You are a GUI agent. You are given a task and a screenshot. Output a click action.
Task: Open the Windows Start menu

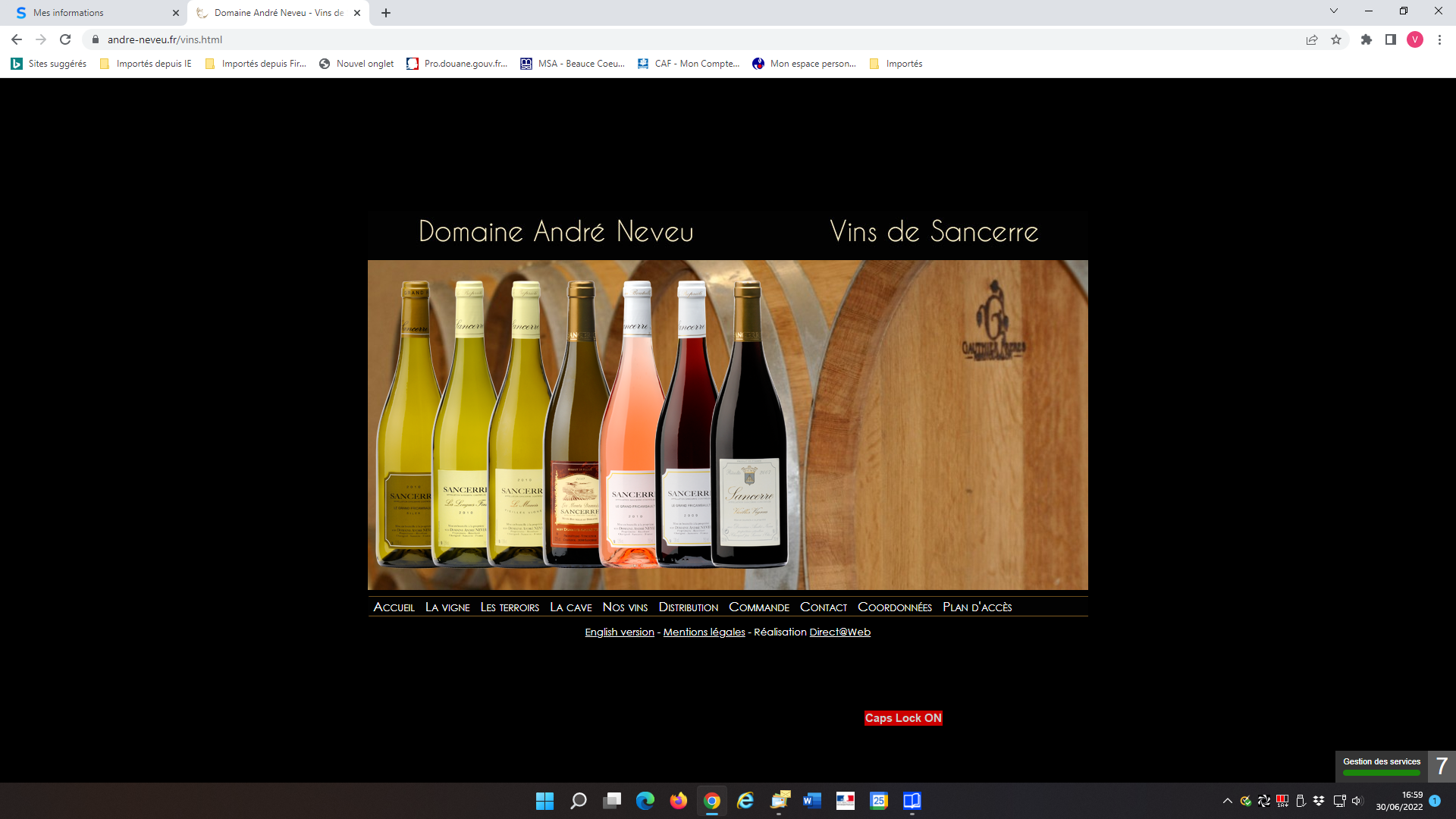click(x=545, y=801)
